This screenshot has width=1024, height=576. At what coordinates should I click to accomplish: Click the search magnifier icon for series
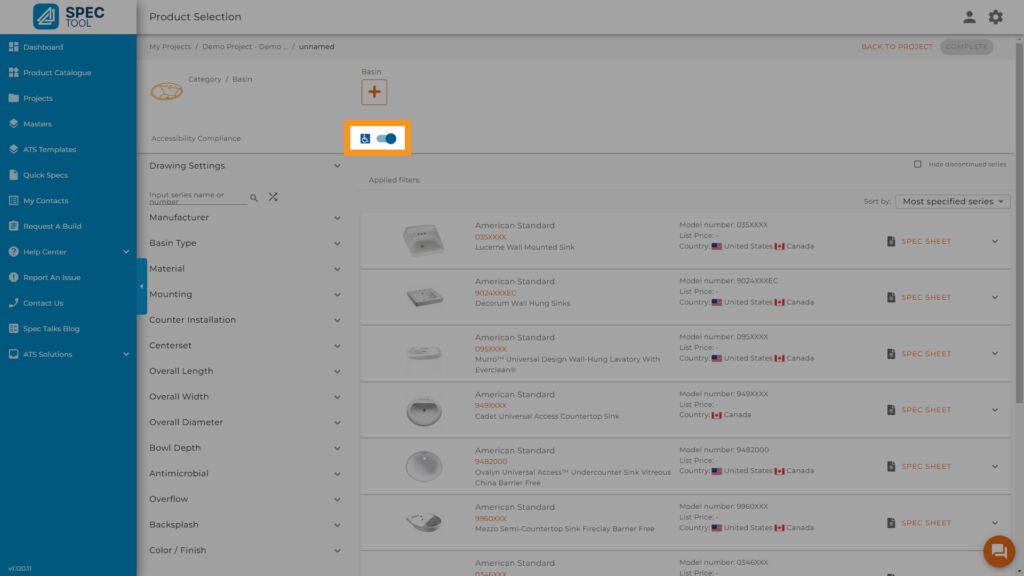254,198
